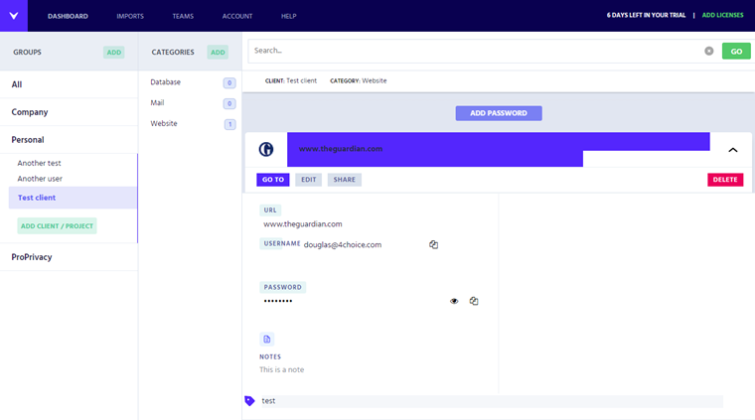This screenshot has height=420, width=755.
Task: Click the Mail count badge
Action: [x=230, y=104]
